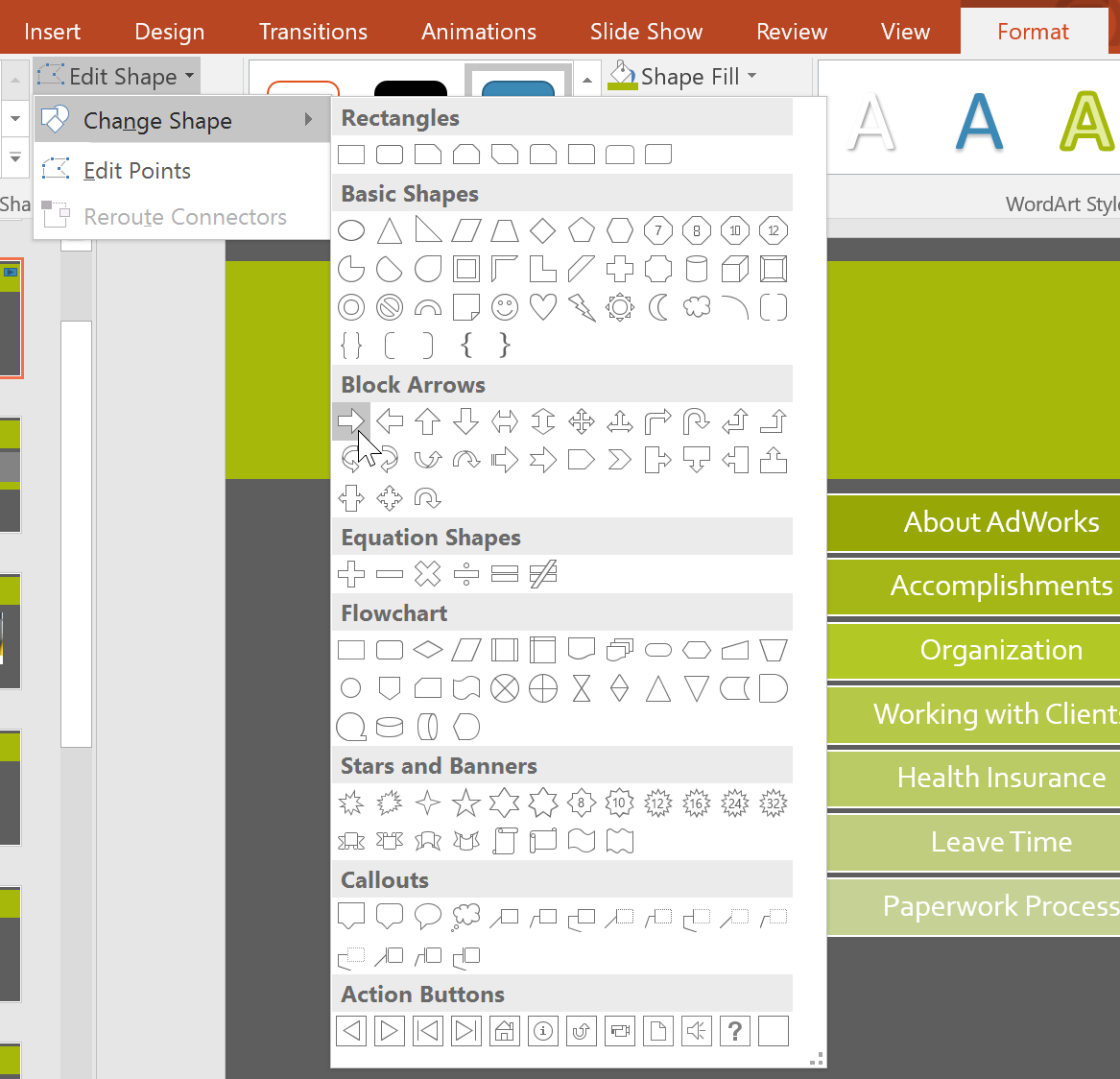Apply the blue WordArt style A
This screenshot has width=1120, height=1079.
tap(979, 123)
